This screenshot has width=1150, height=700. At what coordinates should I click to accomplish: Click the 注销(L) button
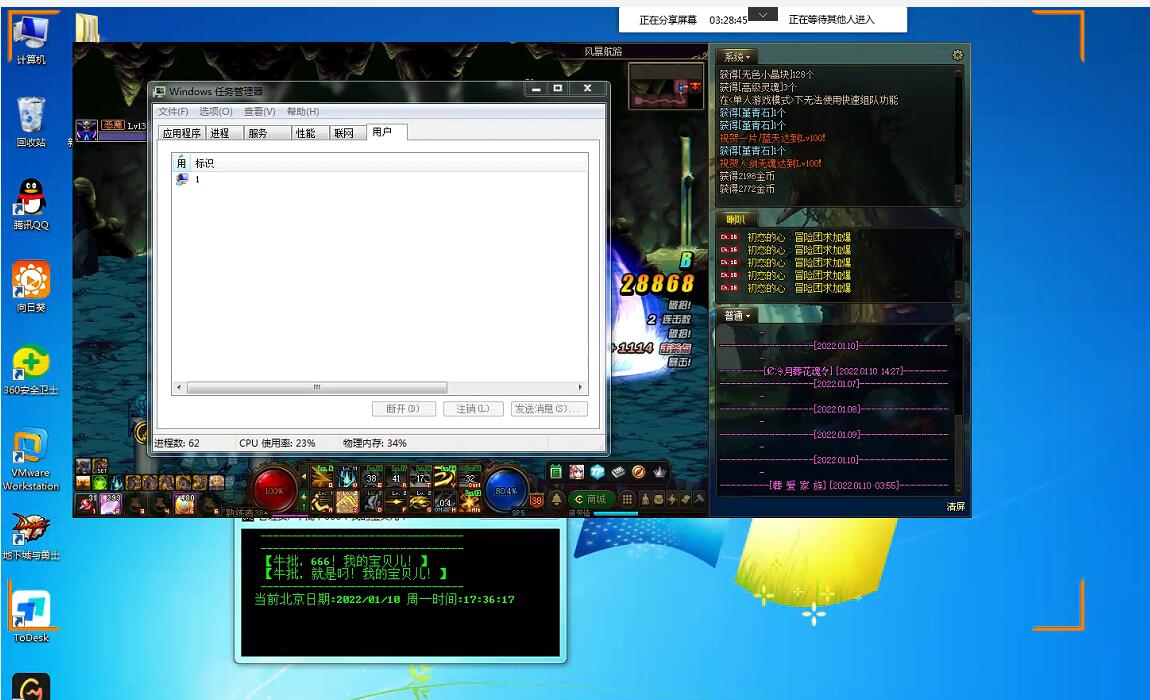(x=473, y=409)
